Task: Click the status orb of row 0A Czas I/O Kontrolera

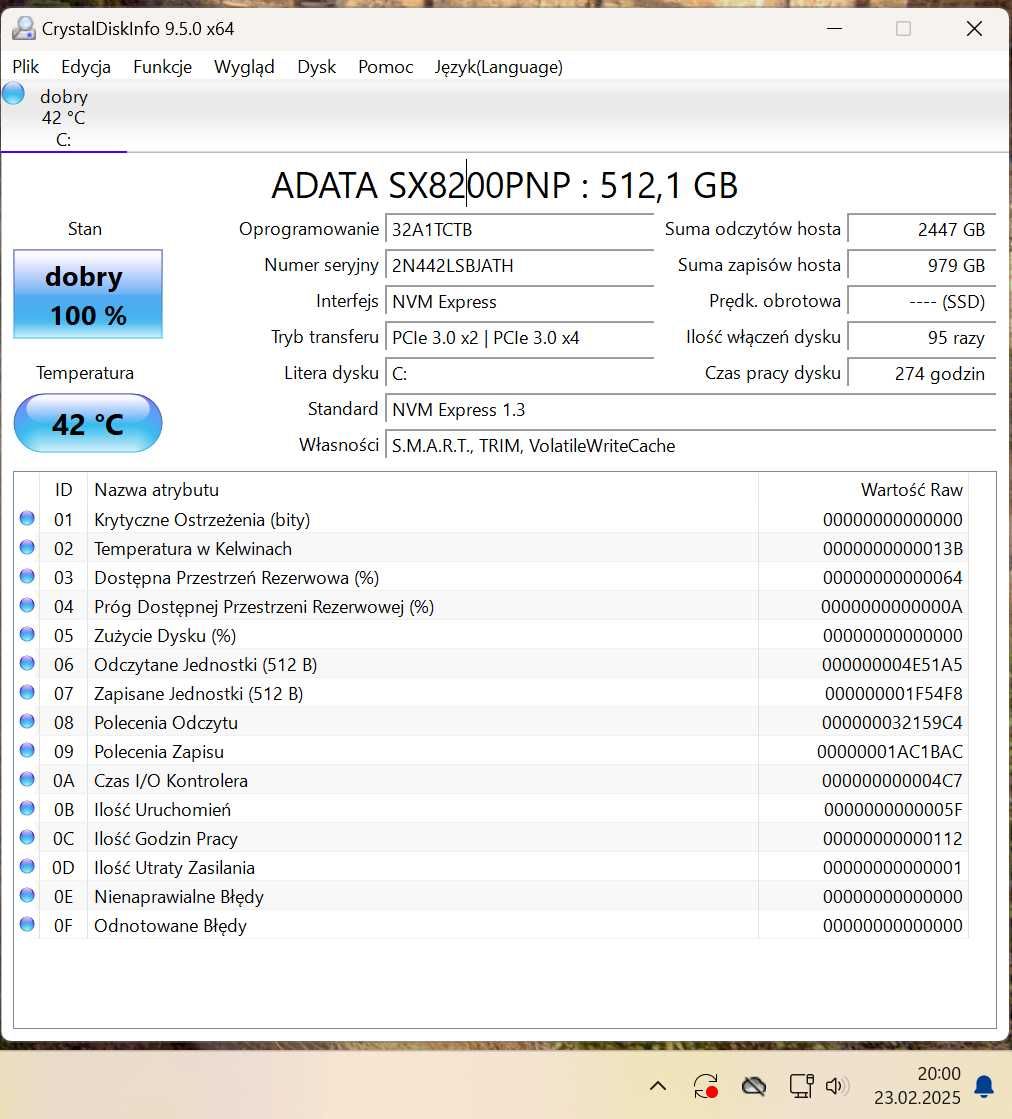Action: tap(27, 779)
